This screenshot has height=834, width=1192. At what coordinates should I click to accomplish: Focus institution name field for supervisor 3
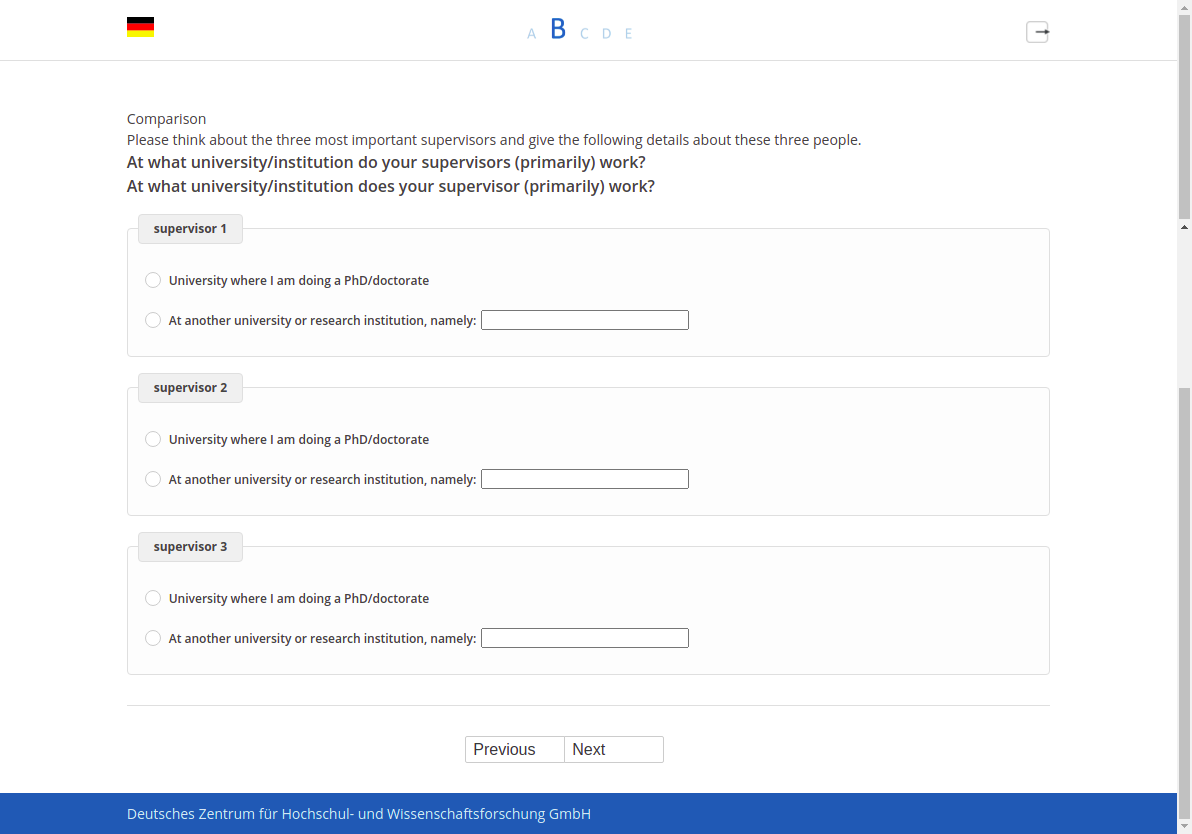585,638
